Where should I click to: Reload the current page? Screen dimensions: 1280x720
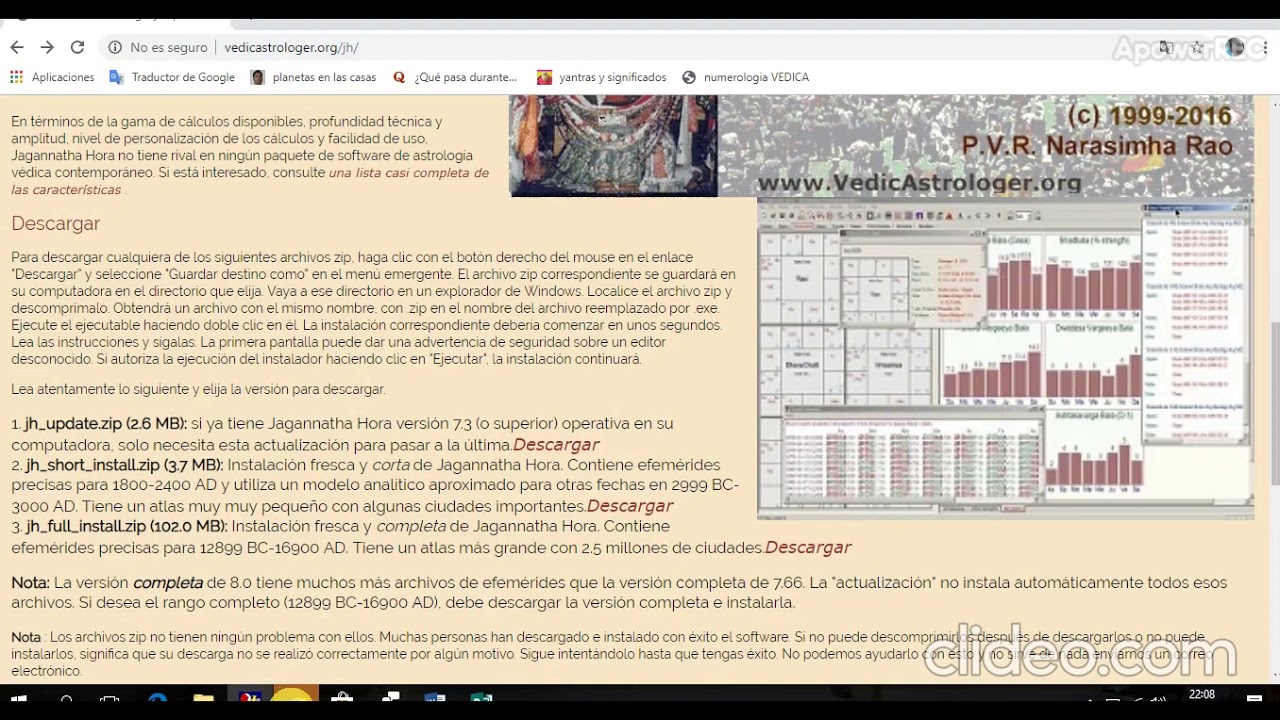(77, 47)
